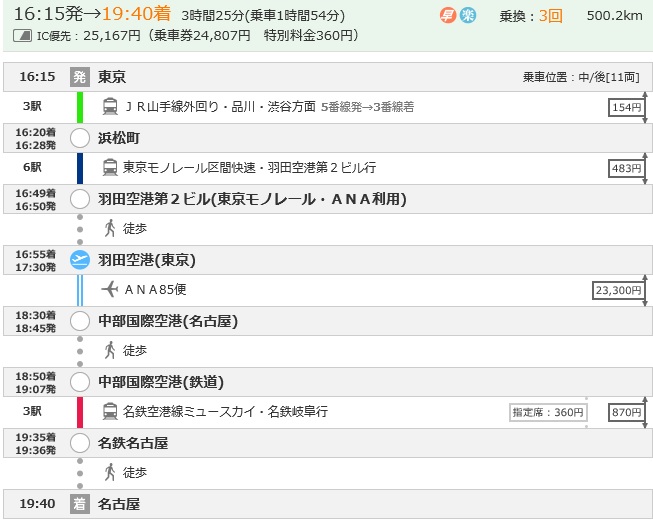This screenshot has width=653, height=527.
Task: Click the train icon for JR山手線外回り
Action: [110, 107]
